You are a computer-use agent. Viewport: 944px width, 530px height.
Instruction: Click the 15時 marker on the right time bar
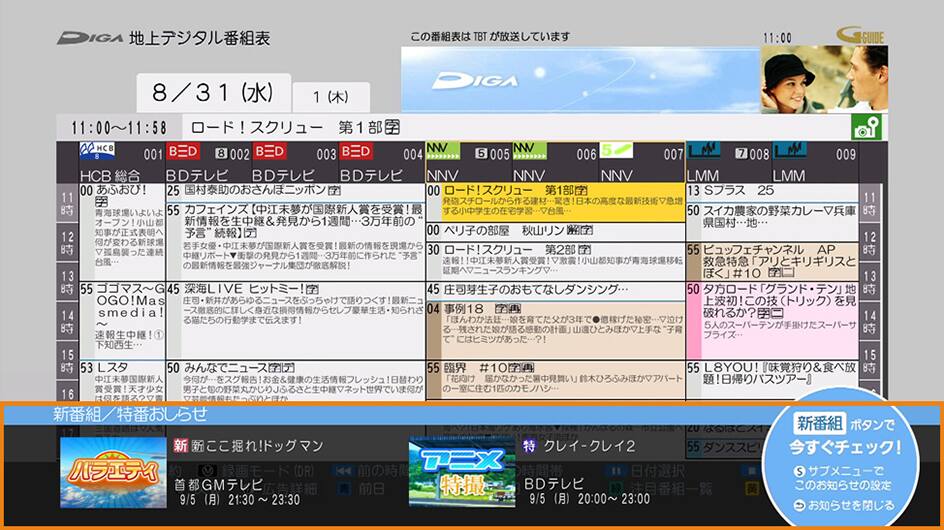click(869, 360)
